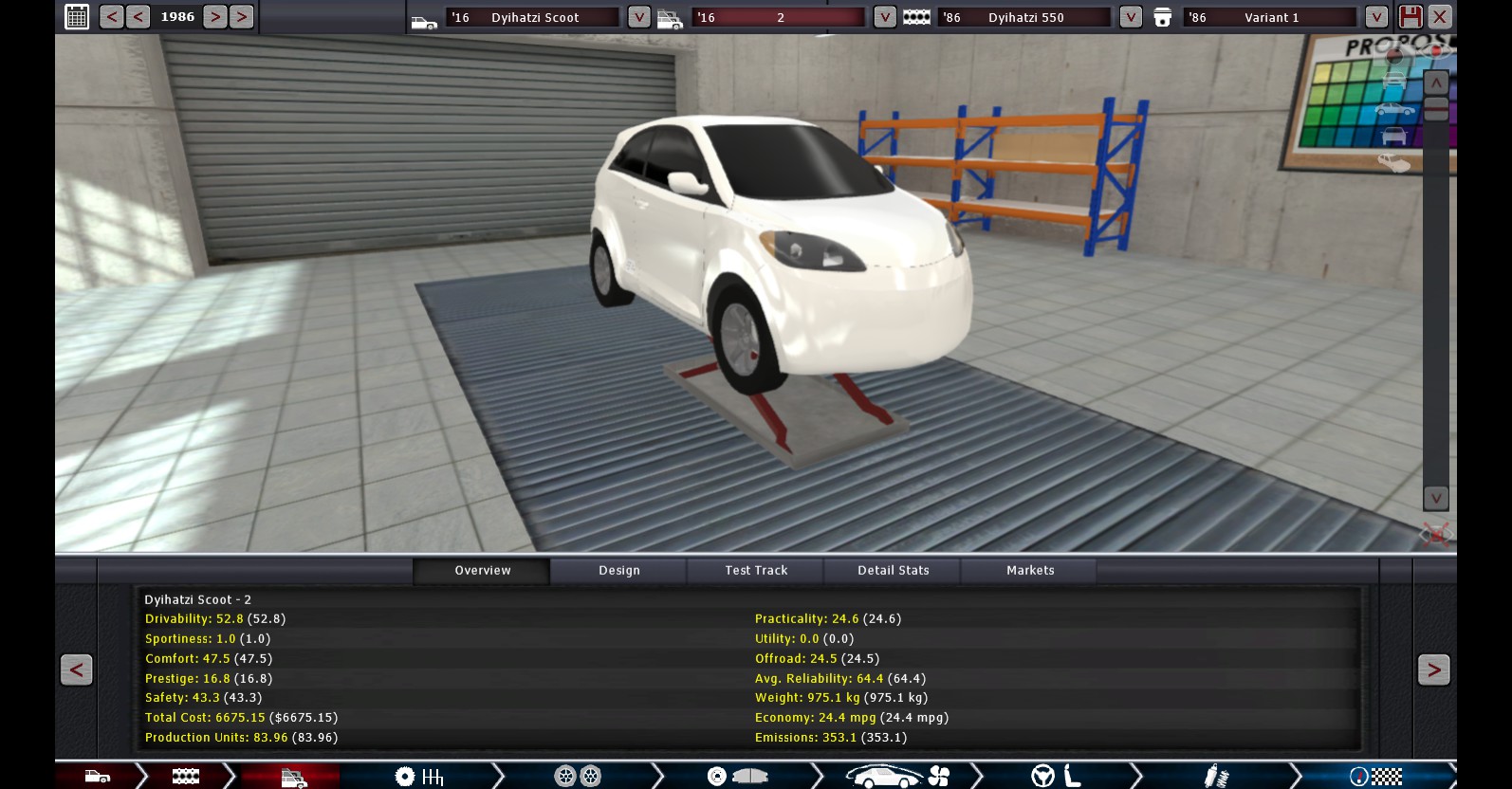Open the Detail Stats tab
This screenshot has height=789, width=1512.
pyautogui.click(x=893, y=570)
